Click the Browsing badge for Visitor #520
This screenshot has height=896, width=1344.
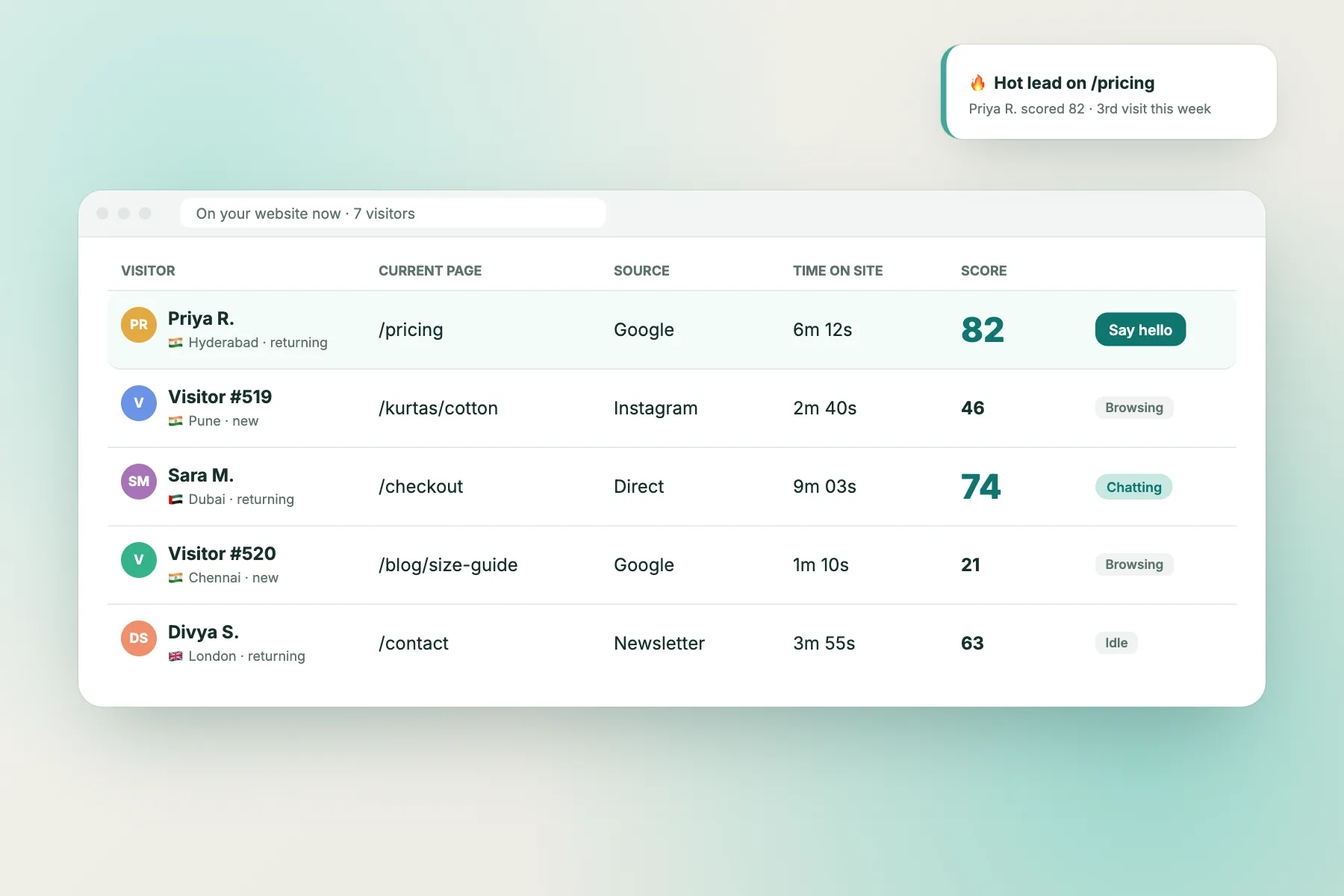pyautogui.click(x=1134, y=564)
